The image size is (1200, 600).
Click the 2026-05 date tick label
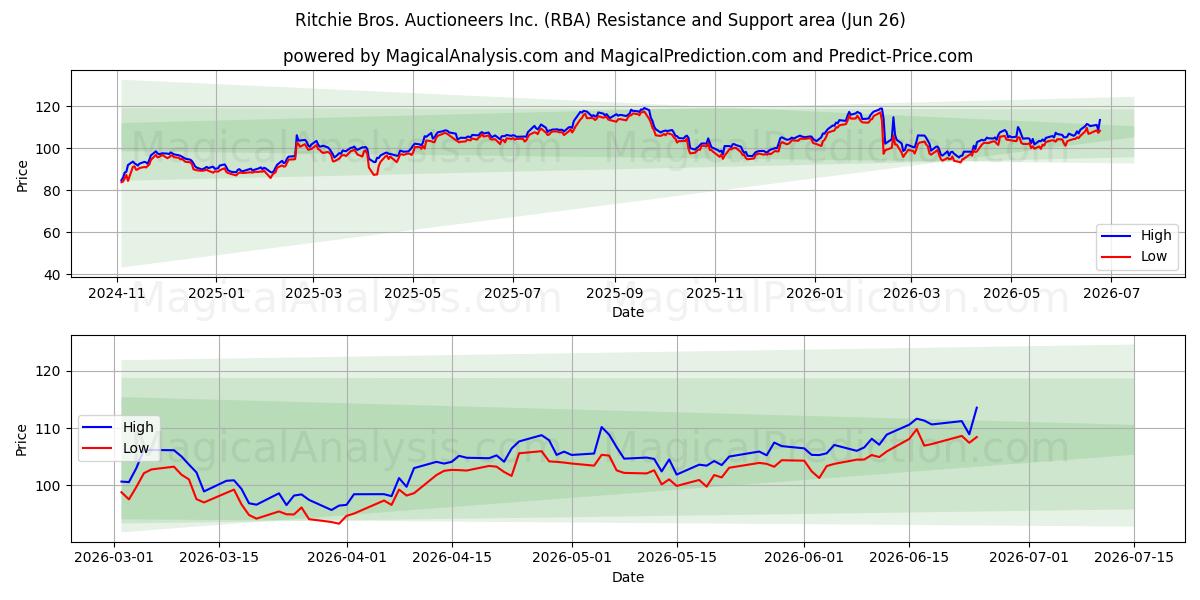[x=1010, y=294]
